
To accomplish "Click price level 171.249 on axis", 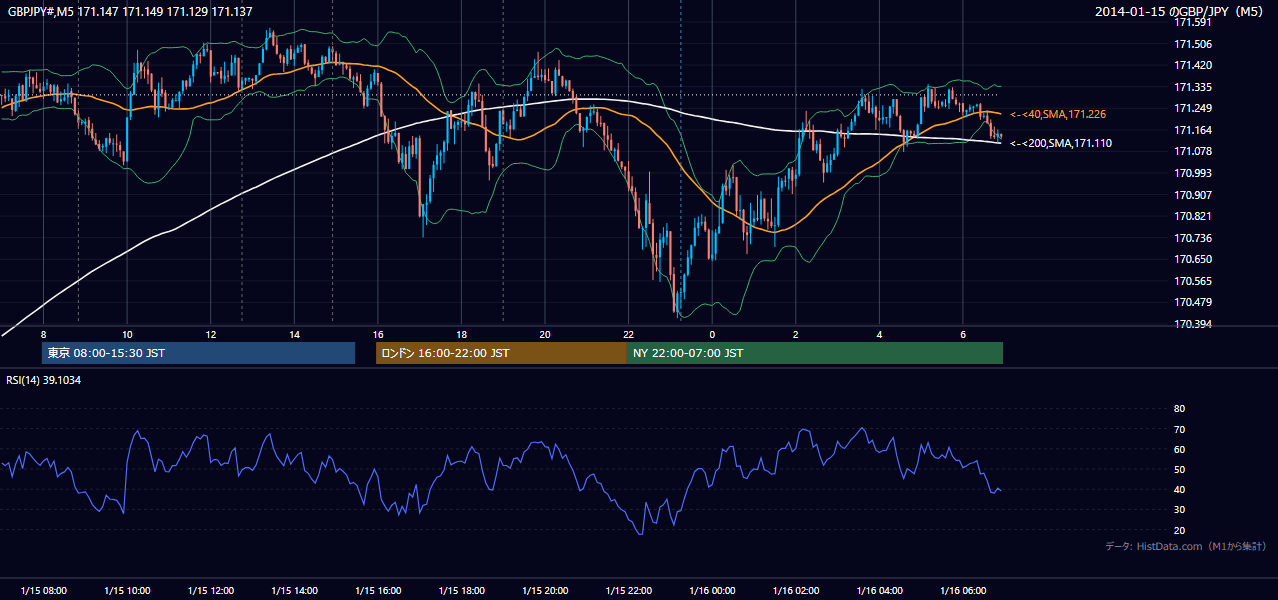I will [1193, 109].
